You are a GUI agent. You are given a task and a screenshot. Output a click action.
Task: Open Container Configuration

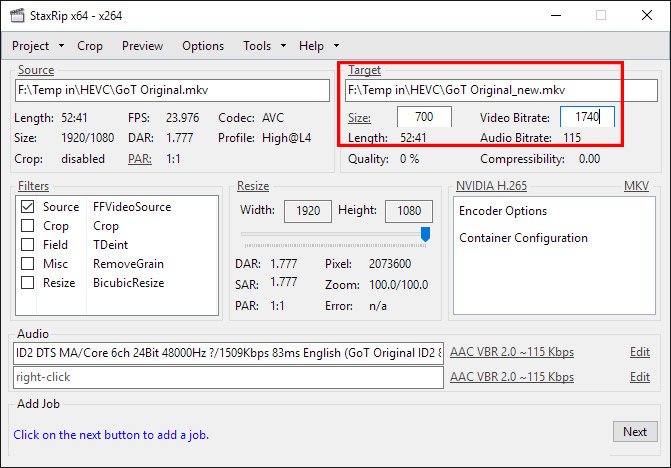click(523, 238)
